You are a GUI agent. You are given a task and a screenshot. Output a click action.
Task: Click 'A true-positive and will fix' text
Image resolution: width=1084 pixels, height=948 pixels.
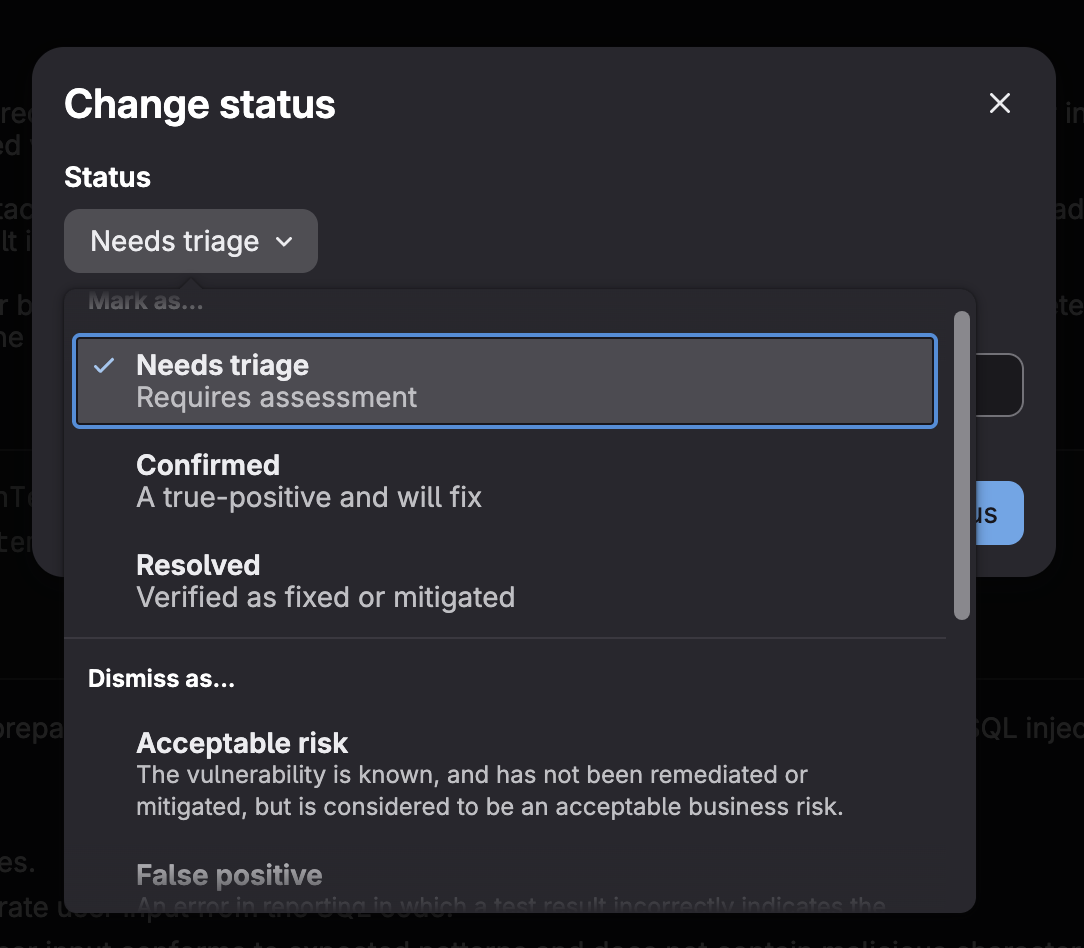[308, 497]
